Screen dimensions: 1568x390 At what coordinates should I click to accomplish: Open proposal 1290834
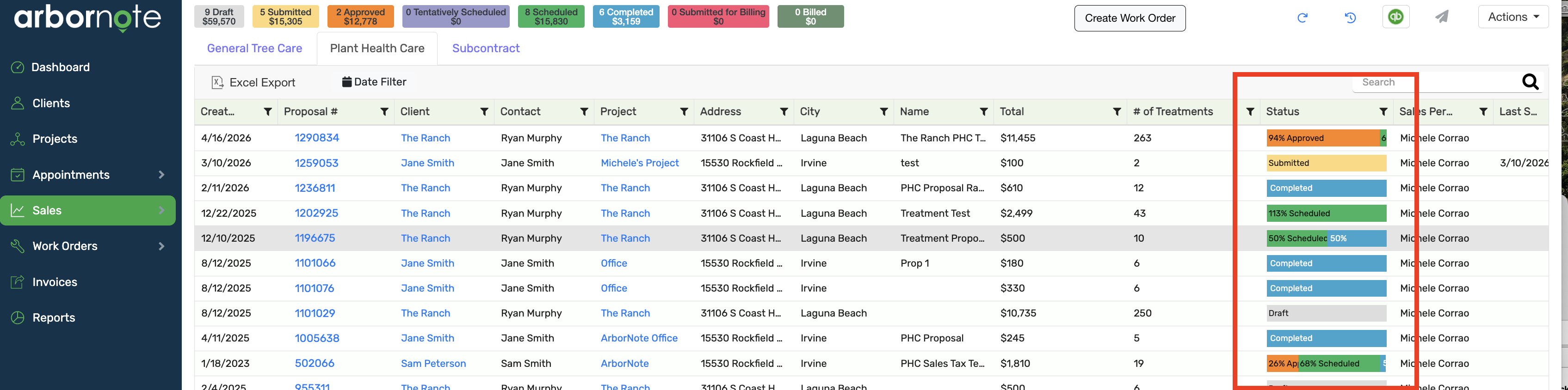click(x=316, y=138)
